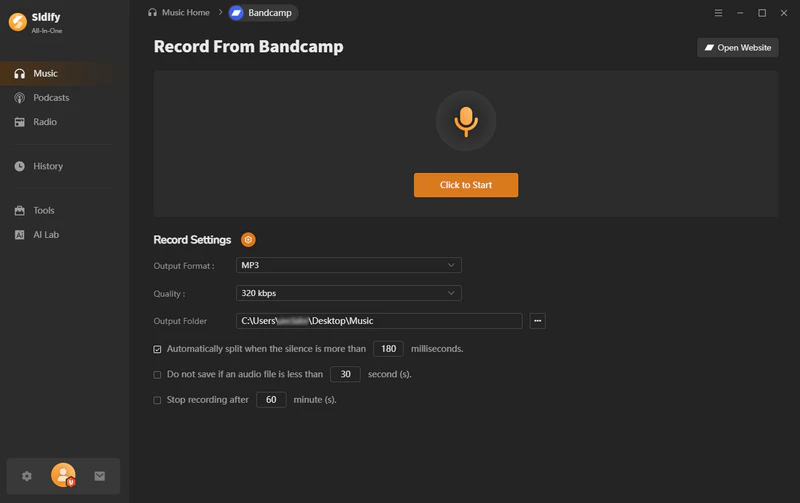Click the Music Home breadcrumb
The height and width of the screenshot is (503, 800).
tap(179, 12)
